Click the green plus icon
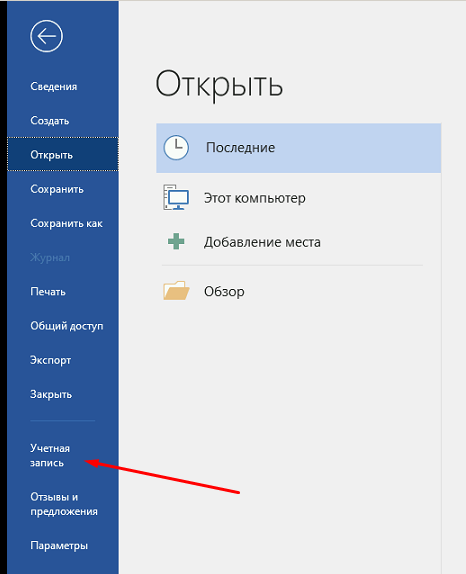This screenshot has width=466, height=574. point(176,242)
